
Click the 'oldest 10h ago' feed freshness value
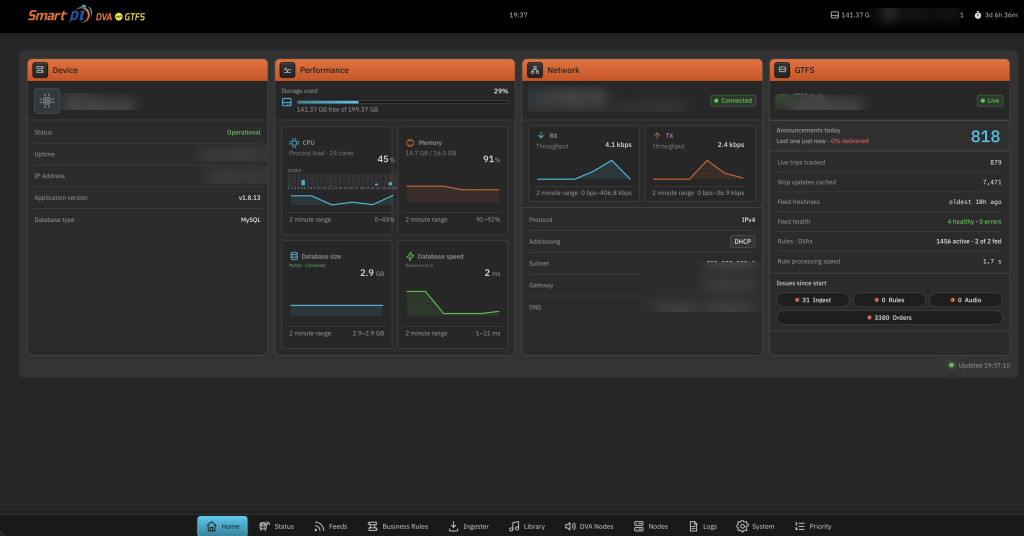pos(974,202)
